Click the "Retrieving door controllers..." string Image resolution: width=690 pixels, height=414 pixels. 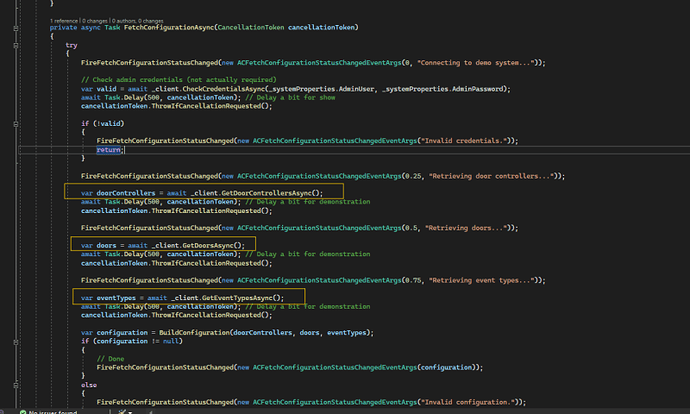[x=491, y=176]
